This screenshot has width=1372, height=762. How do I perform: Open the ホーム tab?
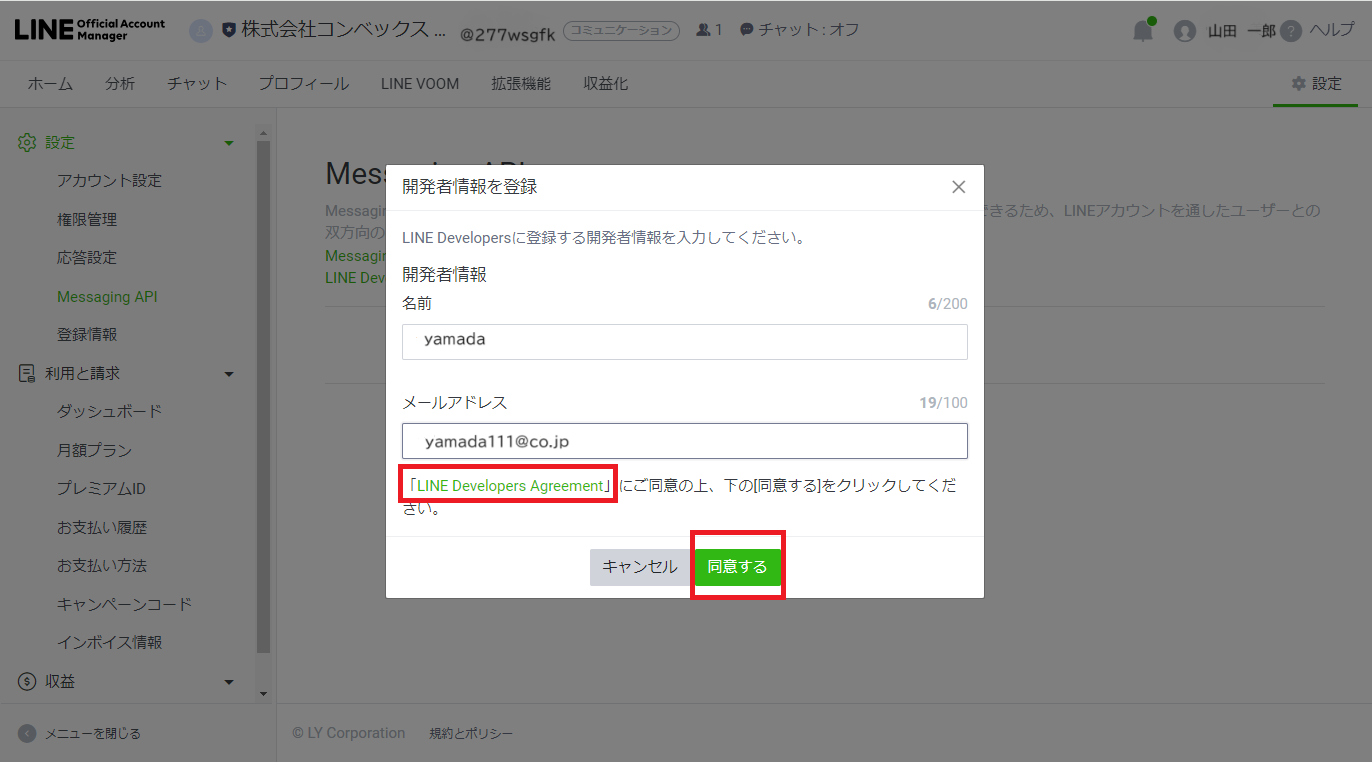tap(50, 84)
